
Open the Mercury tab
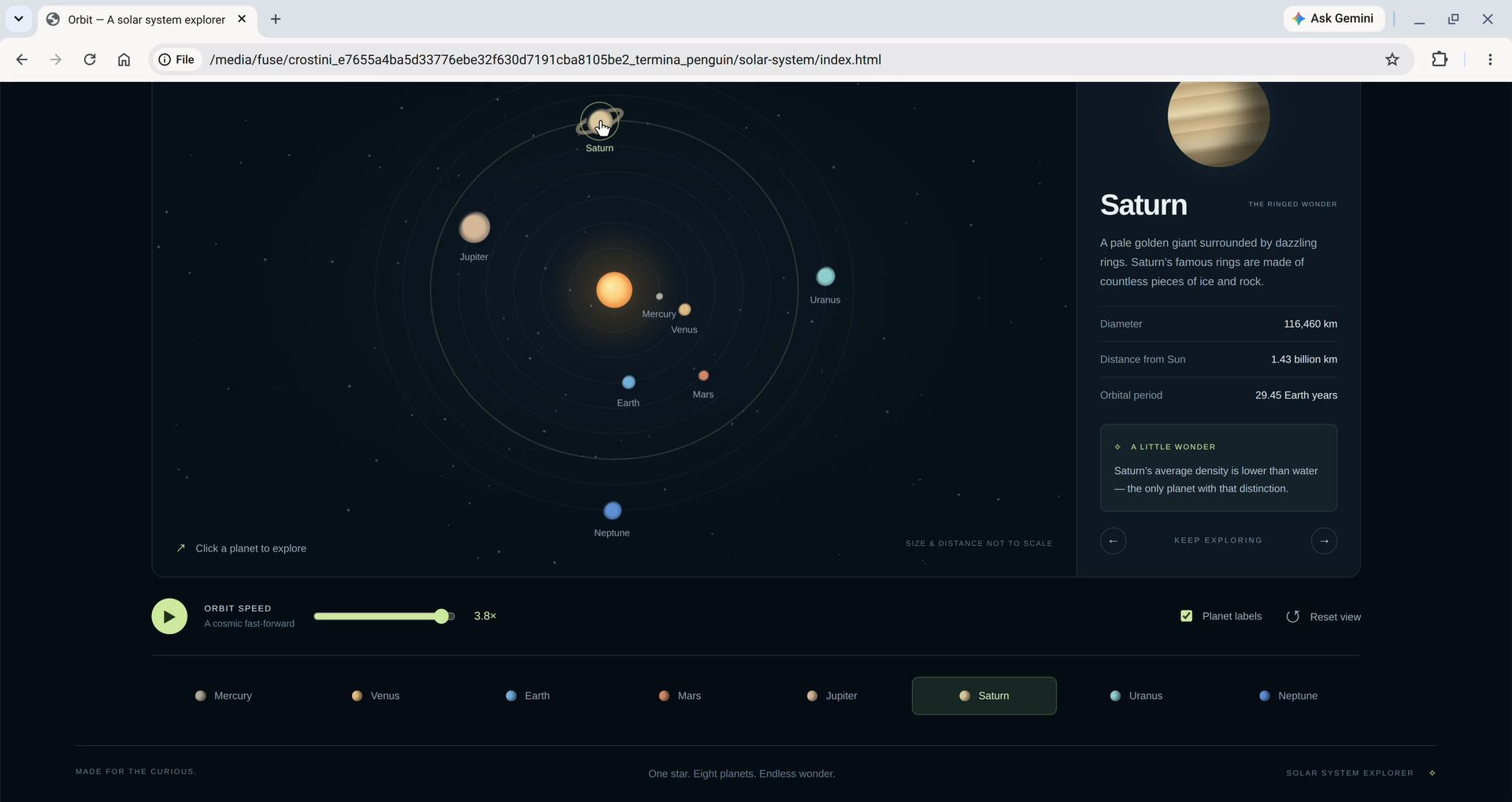[224, 696]
